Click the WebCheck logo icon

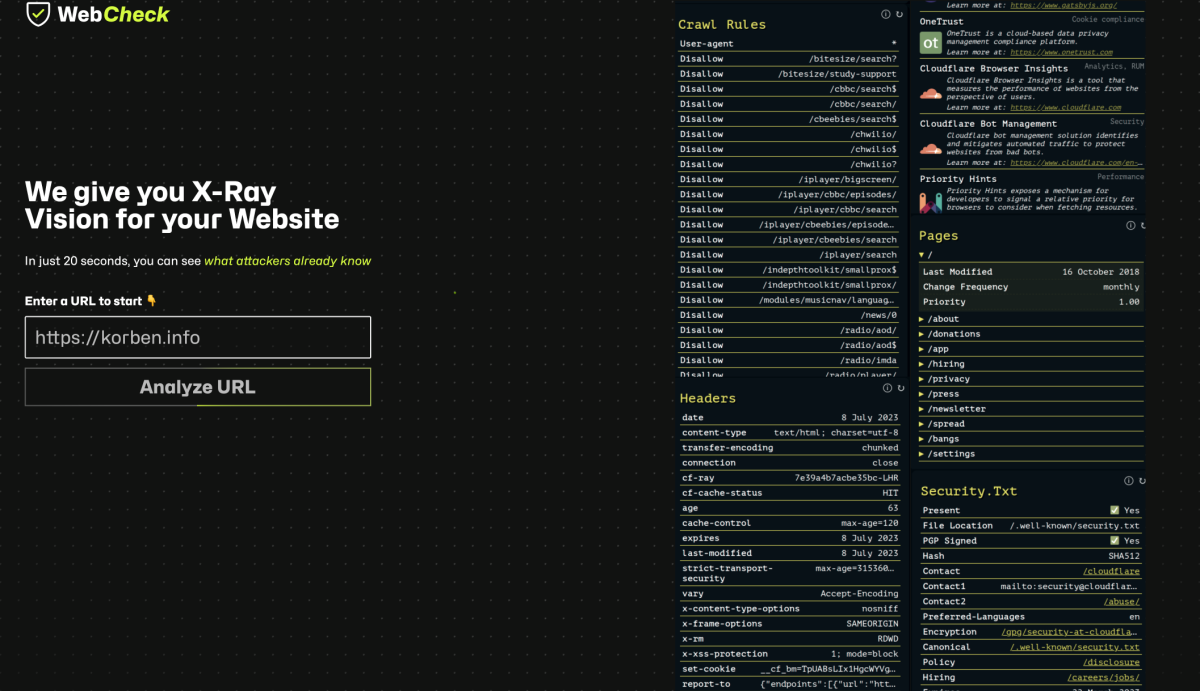coord(37,15)
